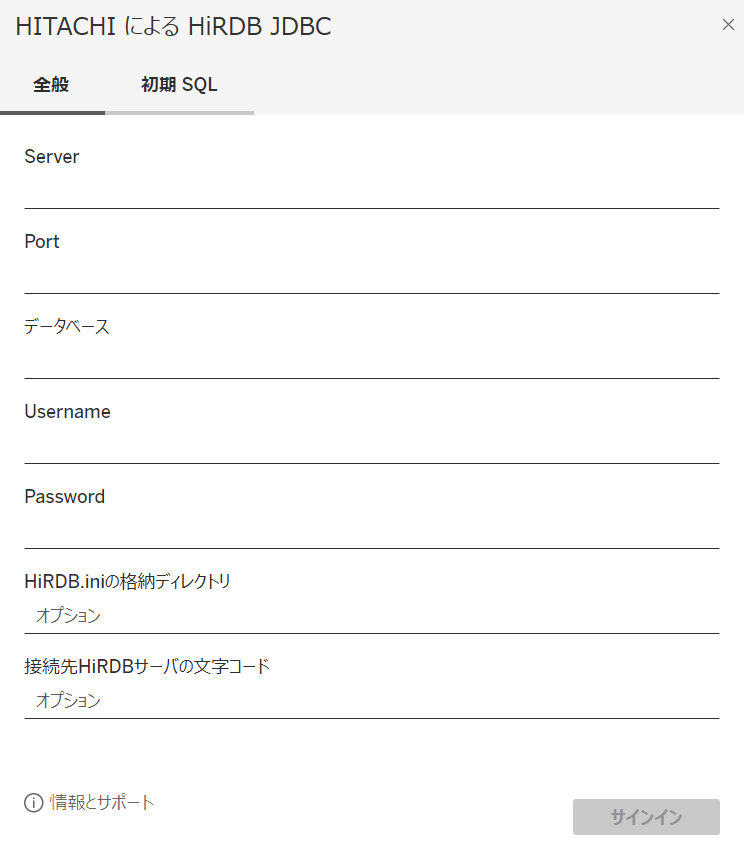Screen dimensions: 744x852
Task: Click the Server input field
Action: click(370, 192)
